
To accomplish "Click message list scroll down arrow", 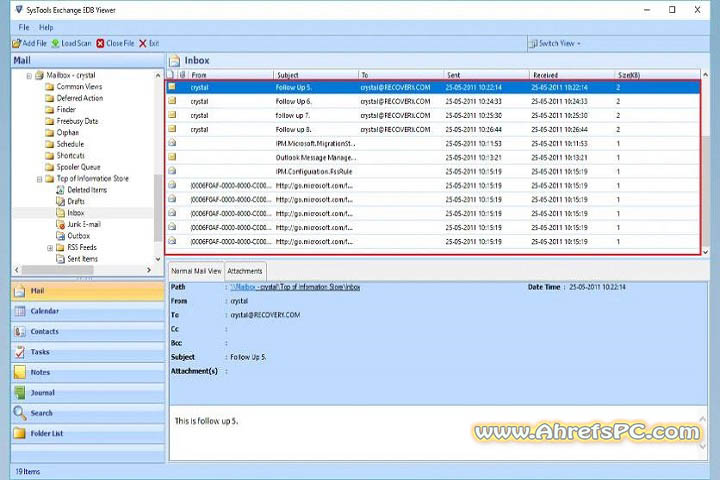I will coord(705,252).
